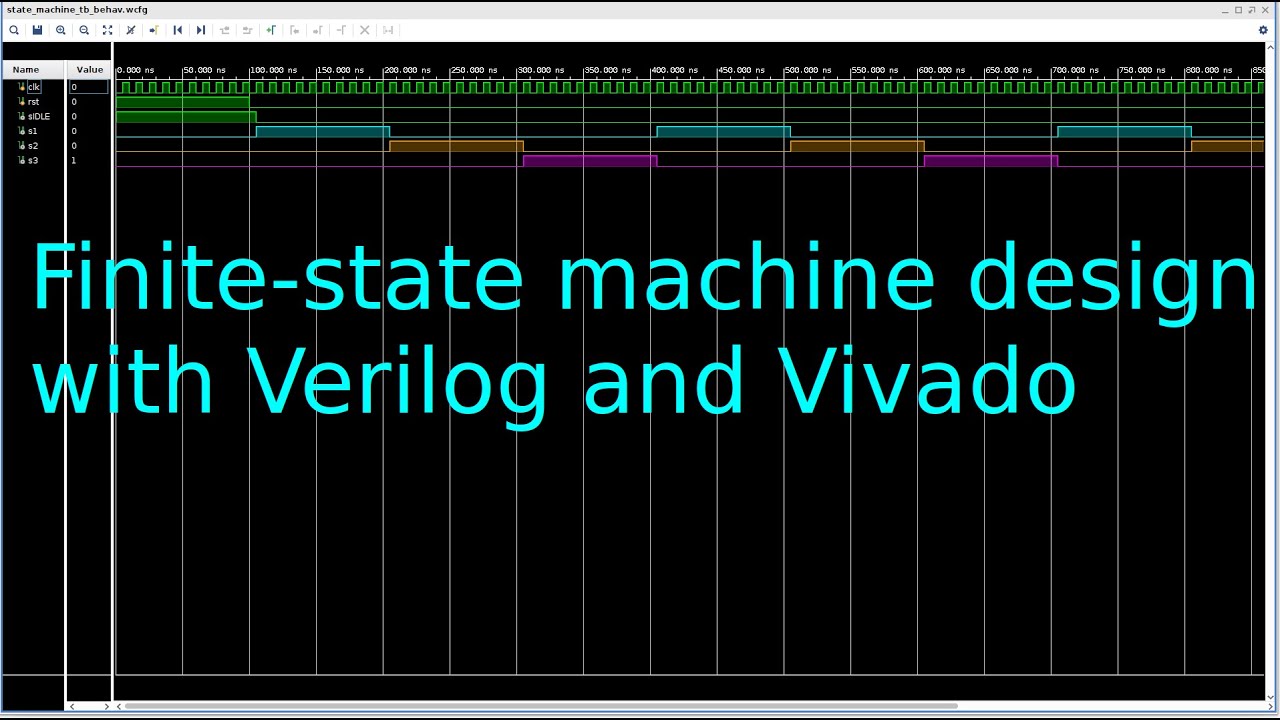Click the 800.000 ns ruler mark
This screenshot has height=720, width=1280.
pos(1209,70)
